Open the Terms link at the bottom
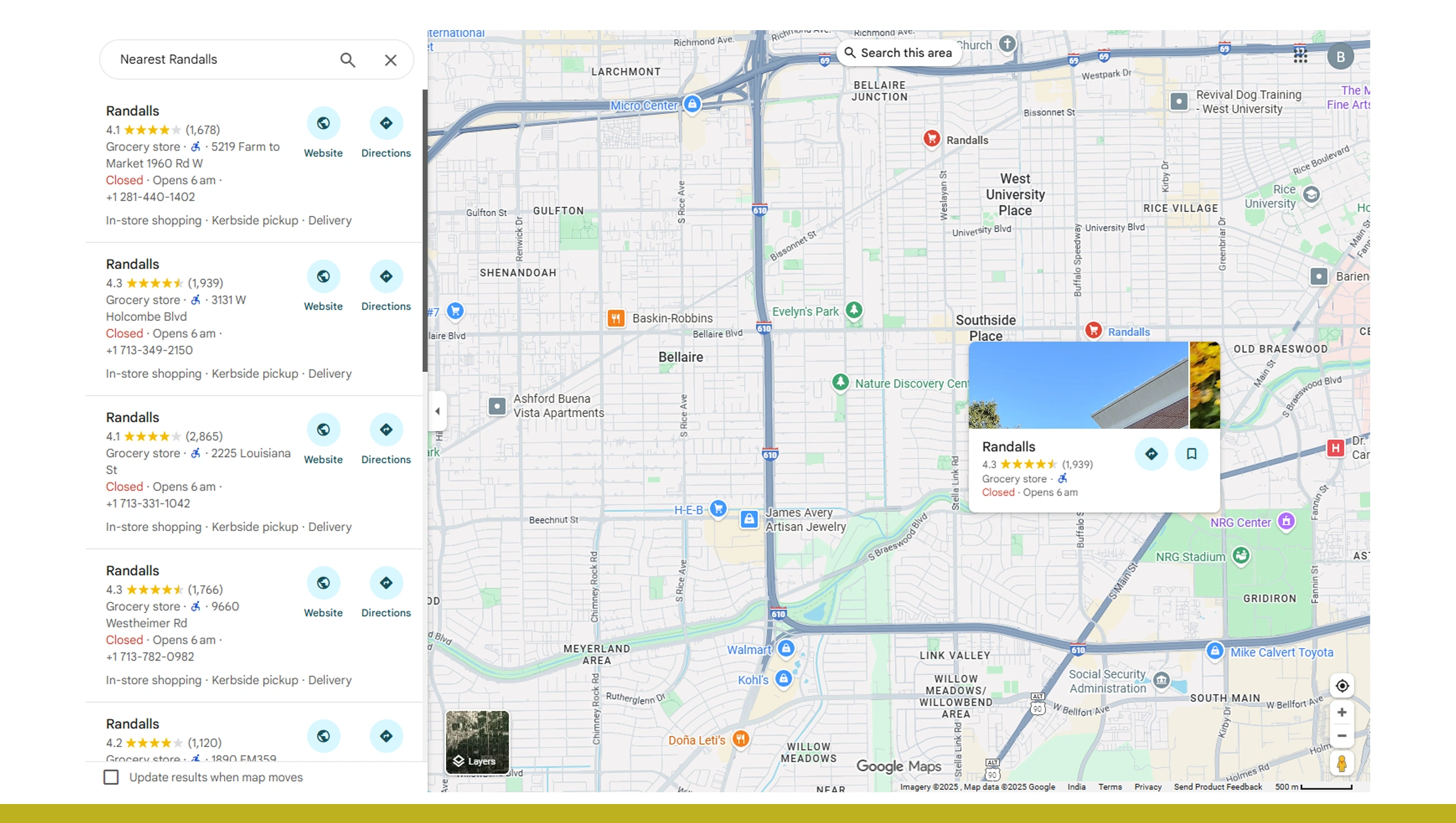The height and width of the screenshot is (823, 1456). pos(1110,787)
